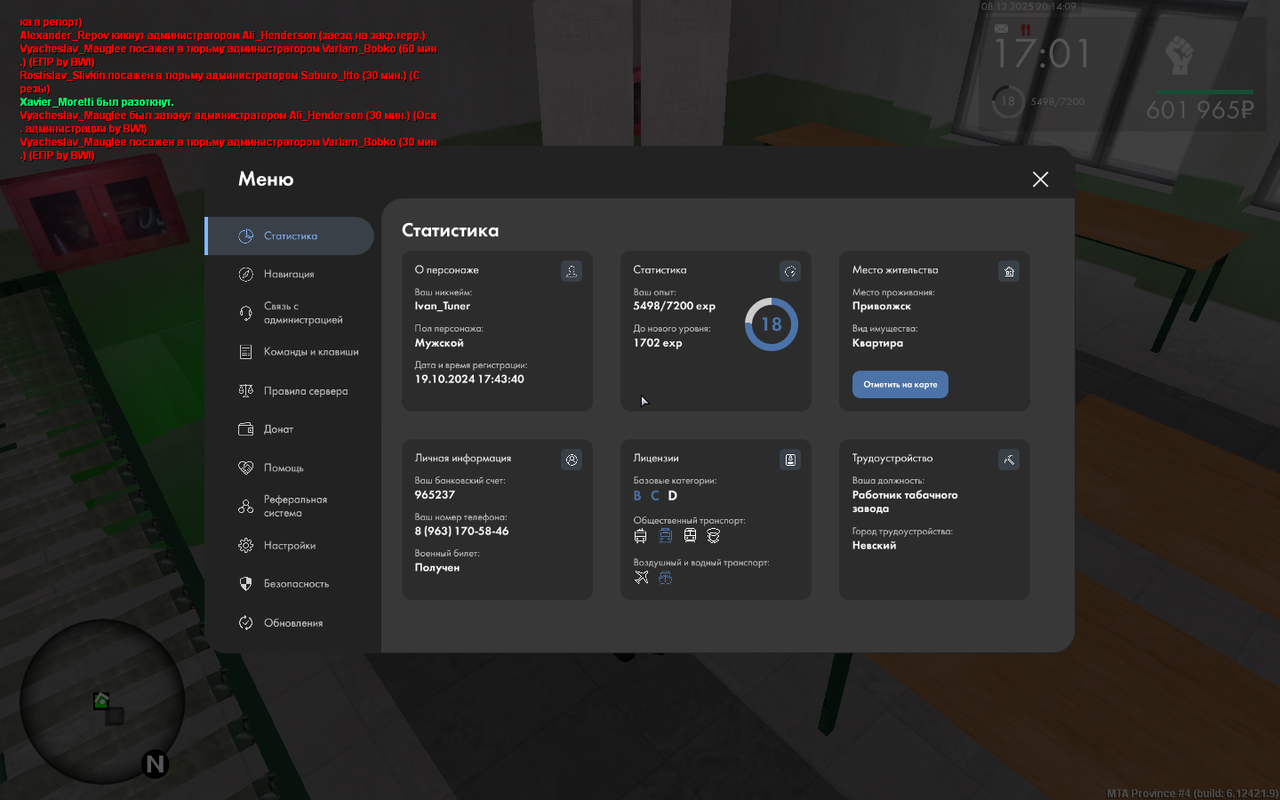Click the green Xavier_Moretti chat message

coord(96,102)
